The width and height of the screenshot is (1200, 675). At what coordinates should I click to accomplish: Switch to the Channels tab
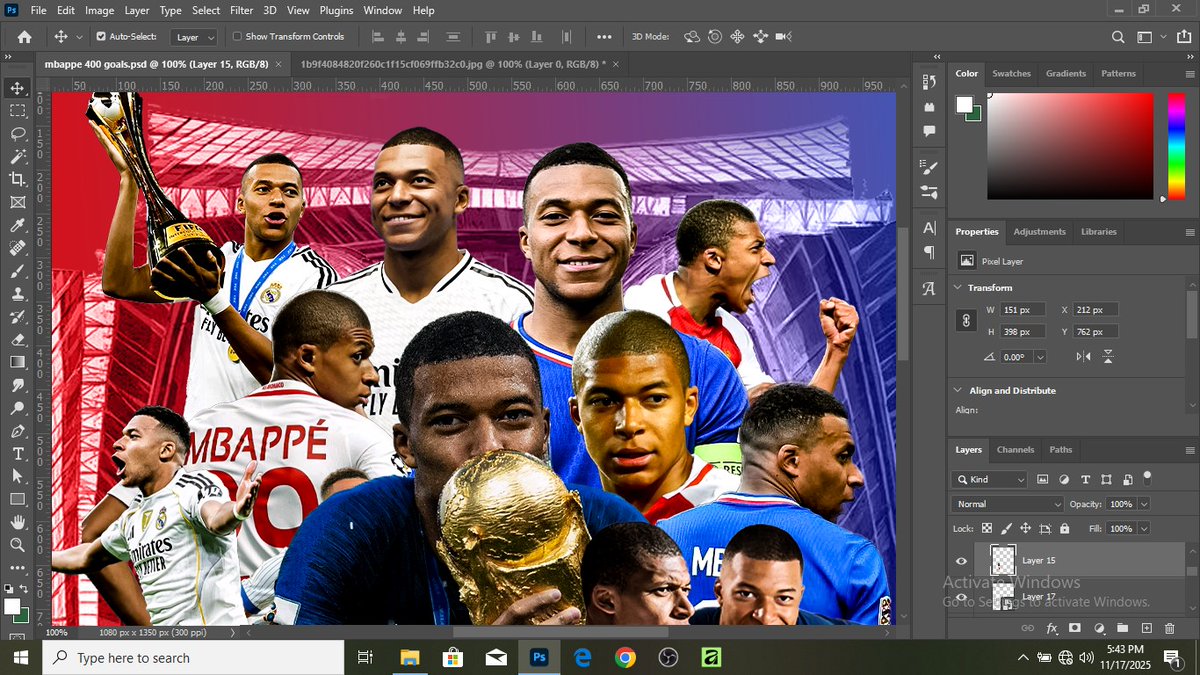pyautogui.click(x=1016, y=450)
